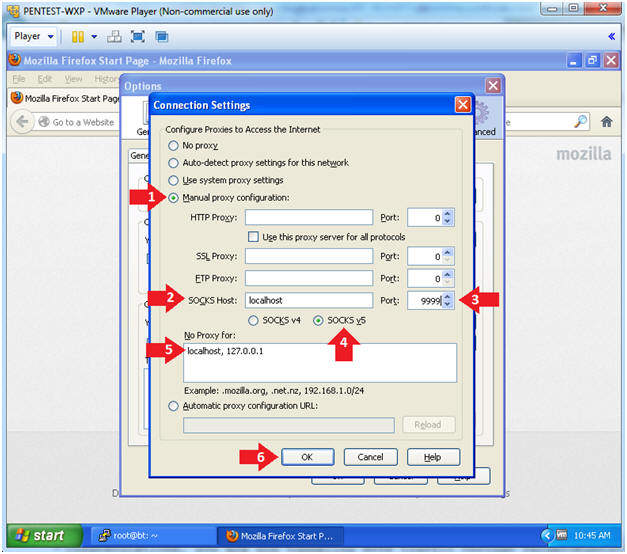Click the Firefox tab favicon icon
The image size is (627, 554).
(17, 98)
